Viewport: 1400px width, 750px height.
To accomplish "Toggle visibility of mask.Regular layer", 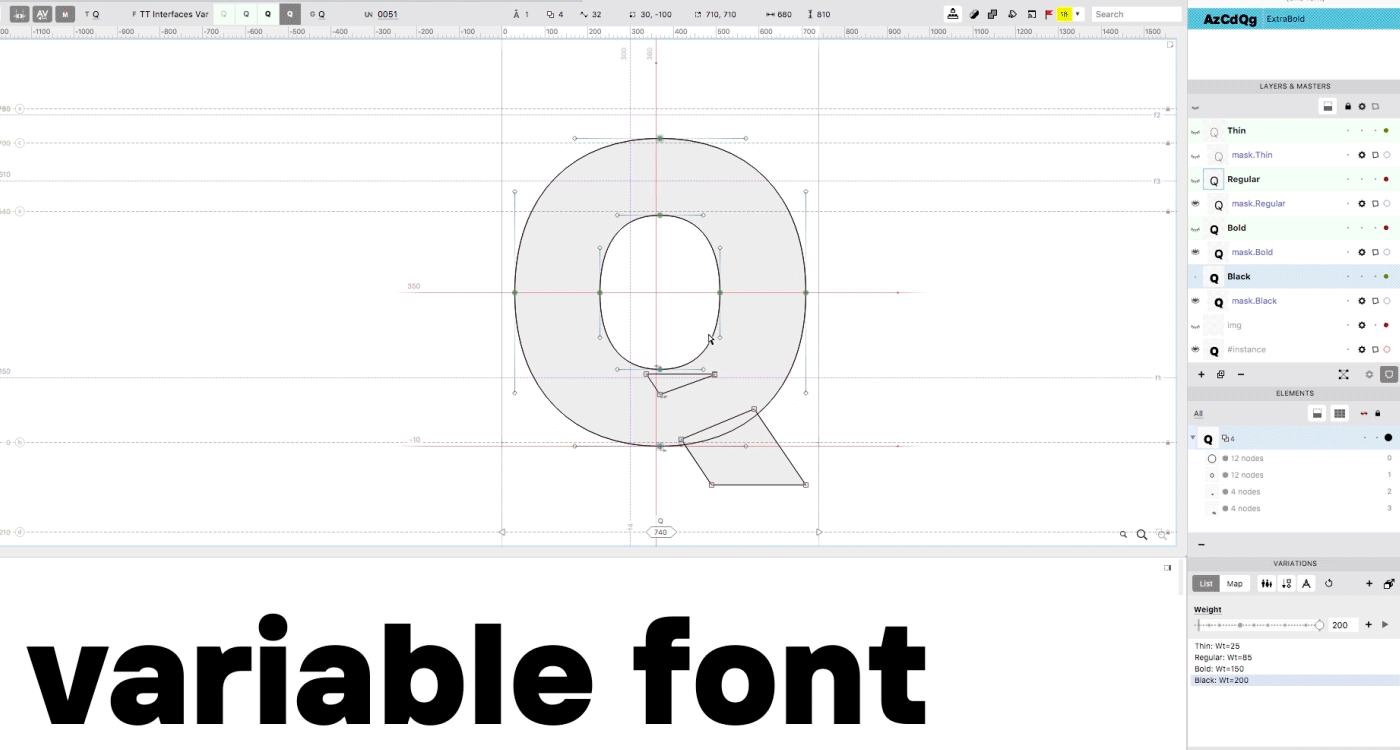I will click(1195, 203).
